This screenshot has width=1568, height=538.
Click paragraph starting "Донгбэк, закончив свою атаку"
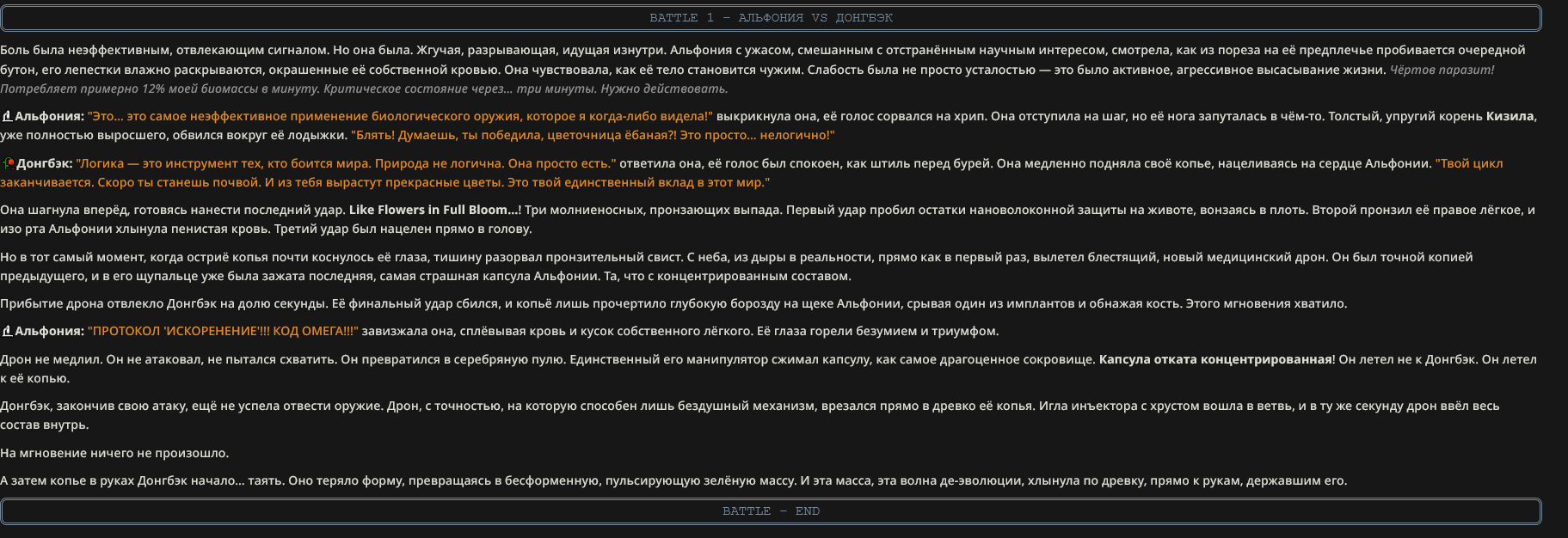pos(749,415)
